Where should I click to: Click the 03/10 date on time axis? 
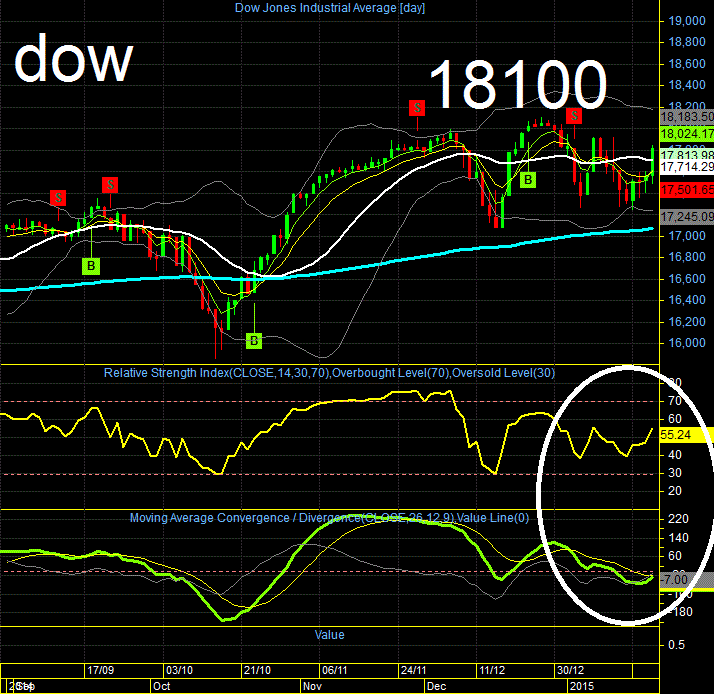(x=179, y=670)
